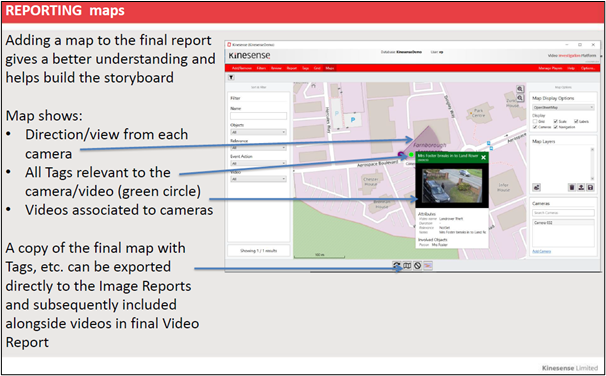Open the Options menu
The image size is (606, 376).
click(588, 68)
